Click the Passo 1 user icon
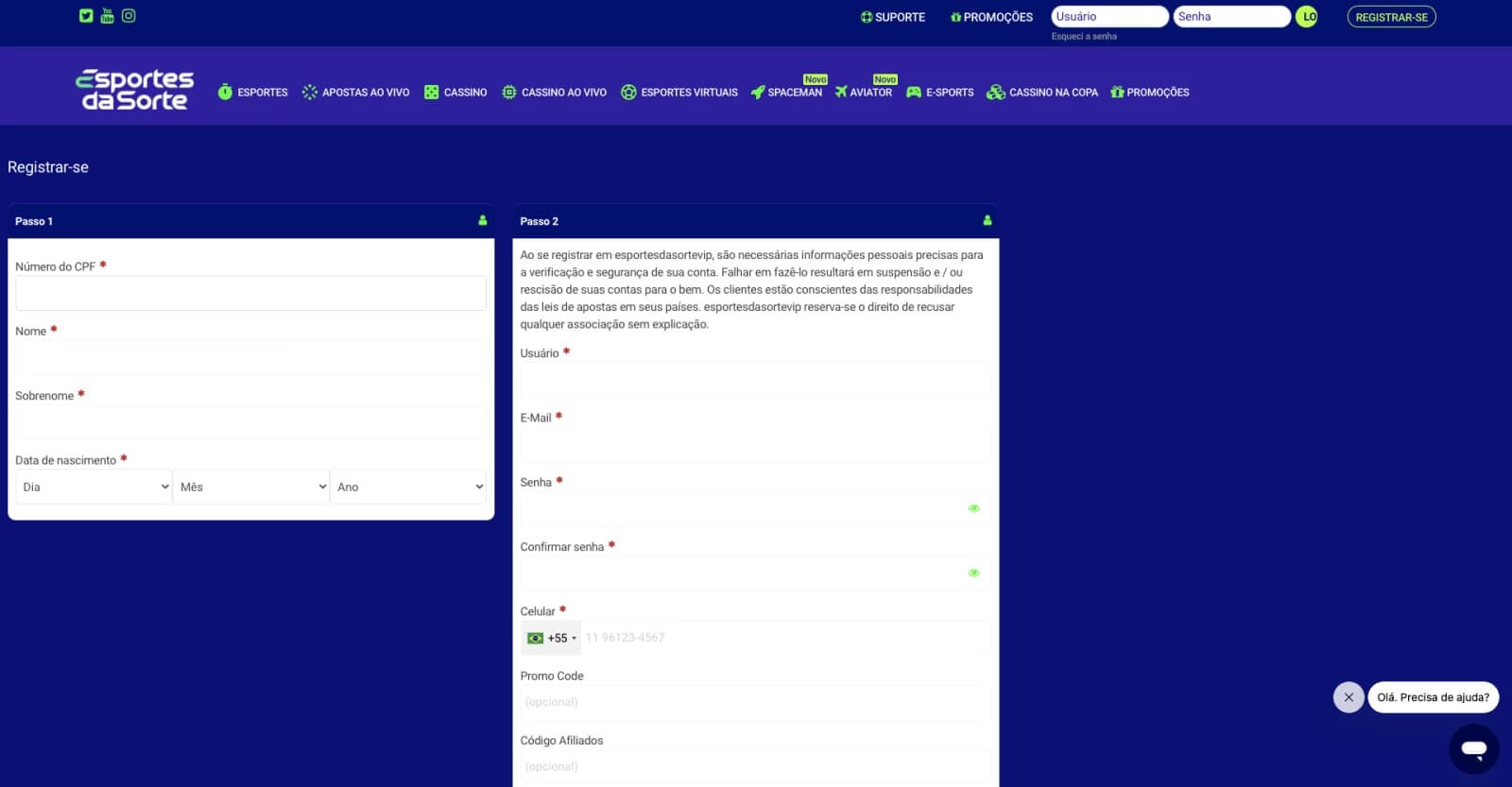The width and height of the screenshot is (1512, 787). [483, 220]
